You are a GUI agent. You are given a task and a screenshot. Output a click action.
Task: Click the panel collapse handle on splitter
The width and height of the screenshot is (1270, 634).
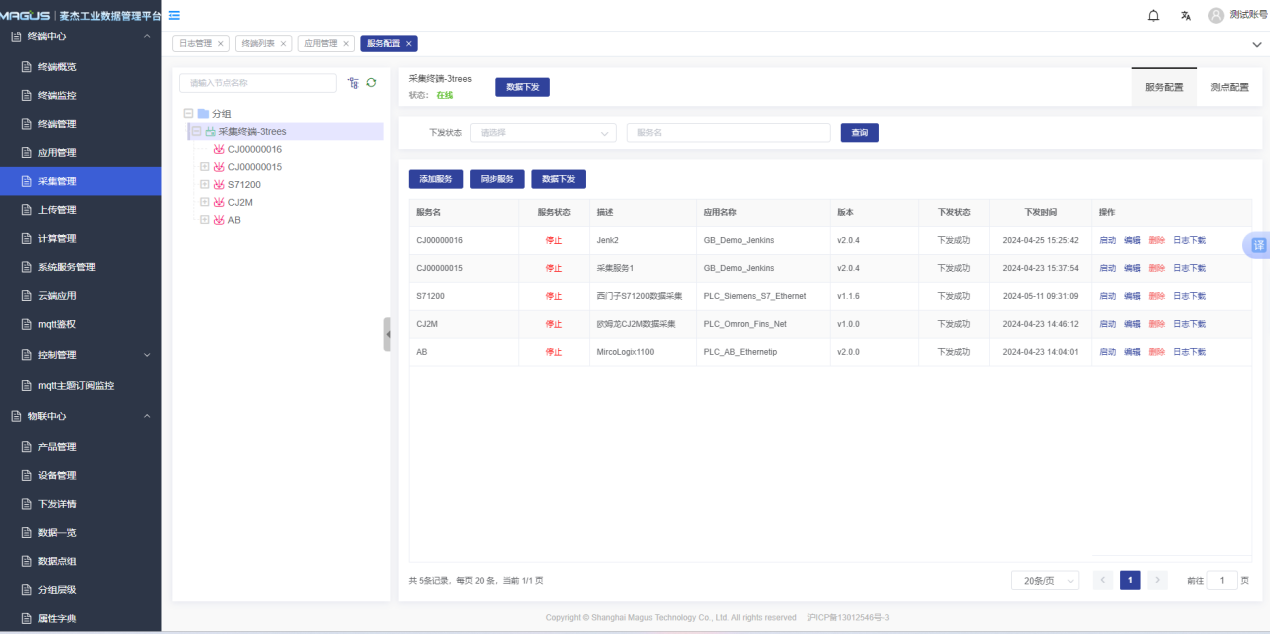pyautogui.click(x=387, y=334)
